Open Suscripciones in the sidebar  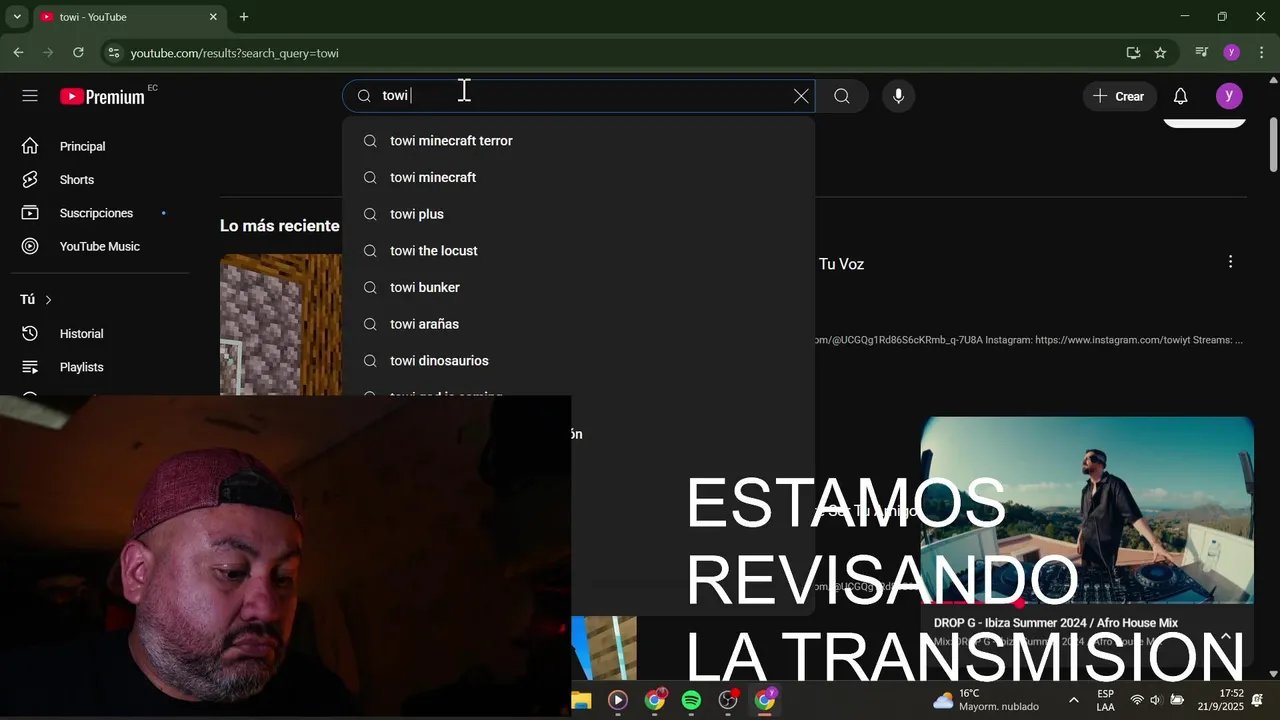tap(100, 213)
